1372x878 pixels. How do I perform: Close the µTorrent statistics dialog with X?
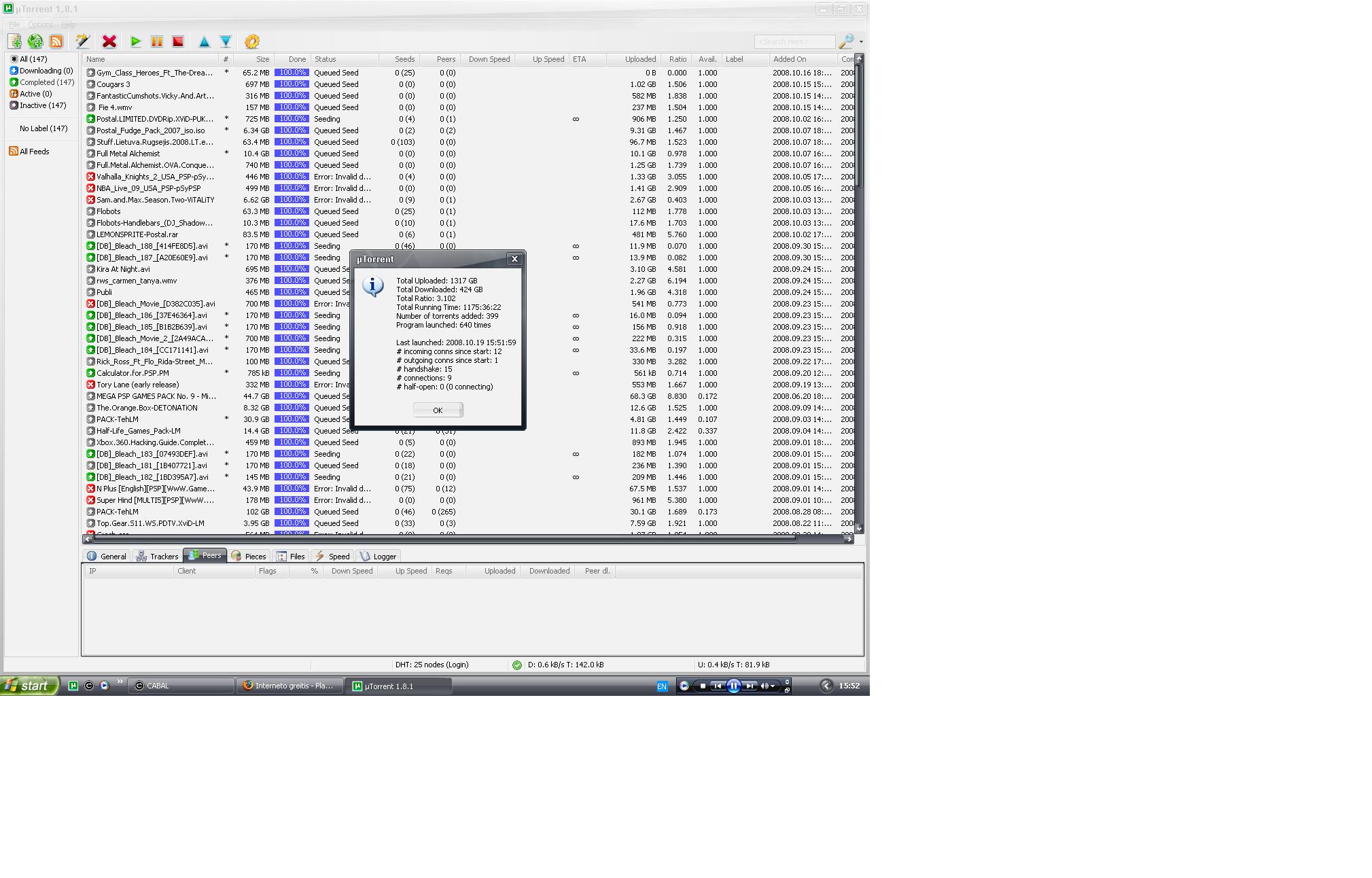(514, 259)
